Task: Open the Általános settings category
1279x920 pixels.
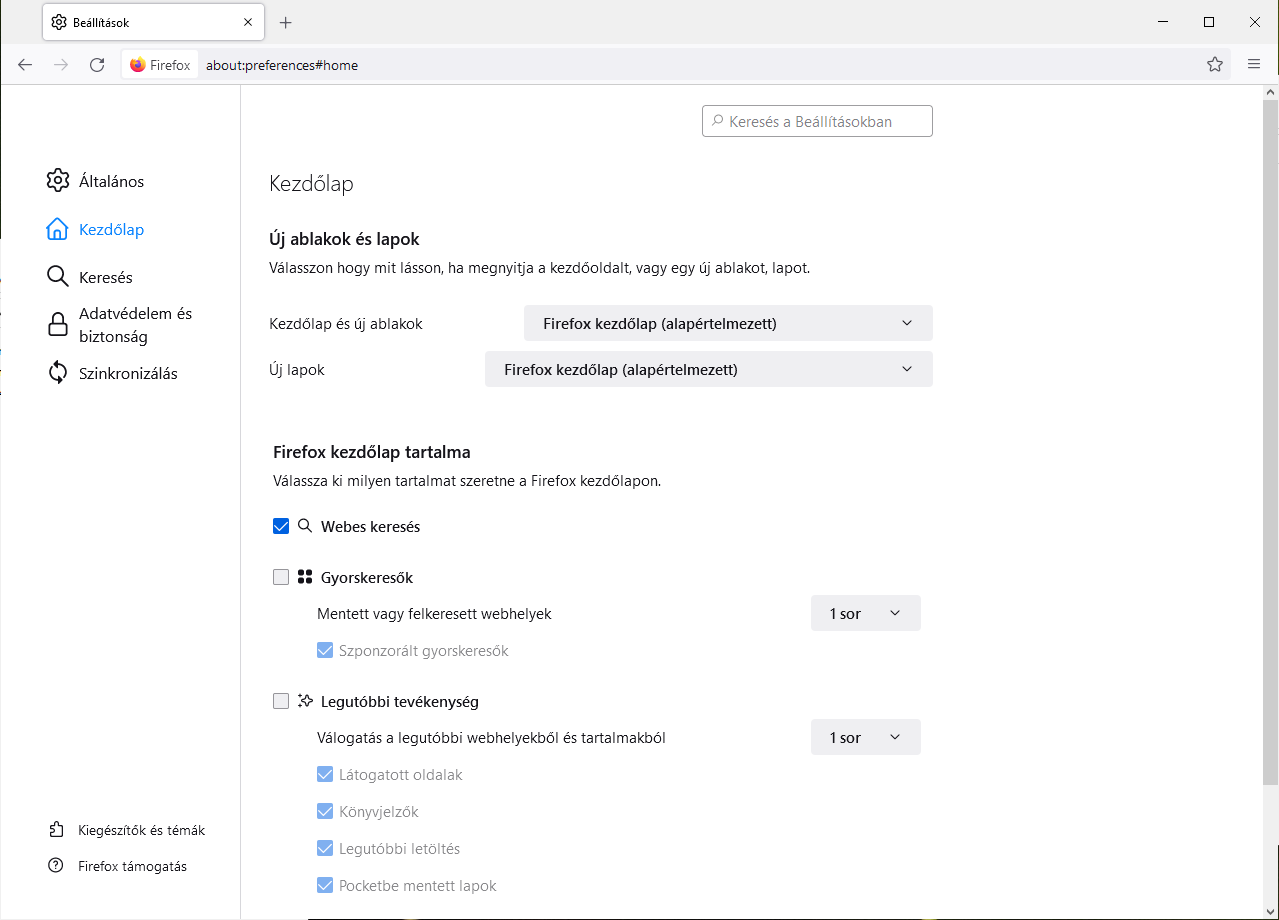Action: (x=111, y=181)
